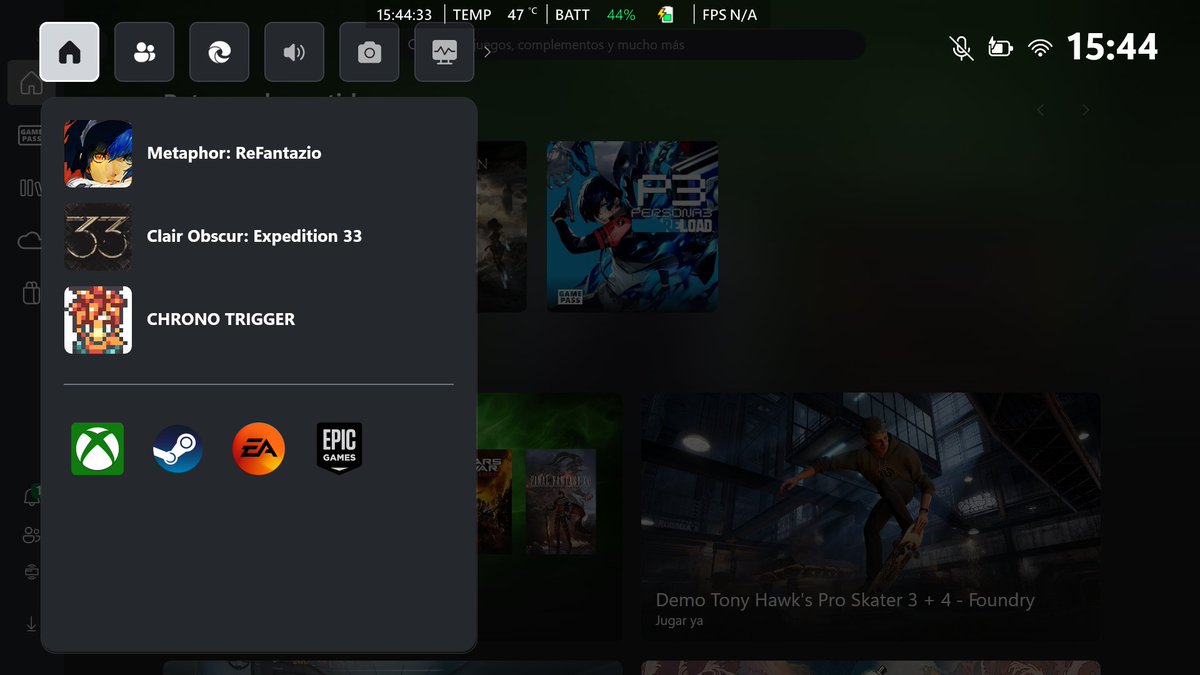Launch Steam from the quick launcher row

tap(177, 449)
